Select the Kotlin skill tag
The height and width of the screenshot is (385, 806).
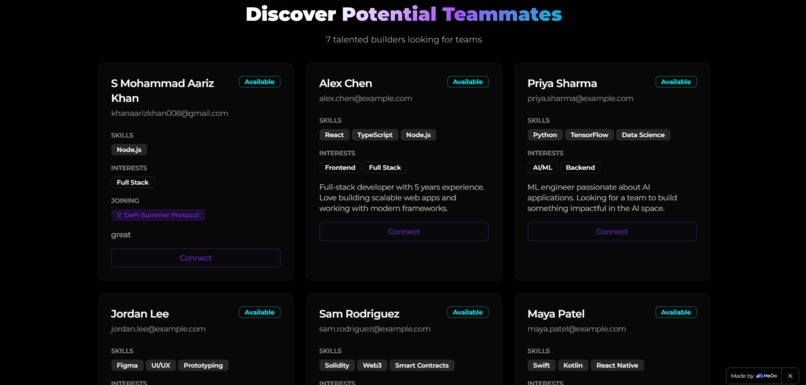573,365
